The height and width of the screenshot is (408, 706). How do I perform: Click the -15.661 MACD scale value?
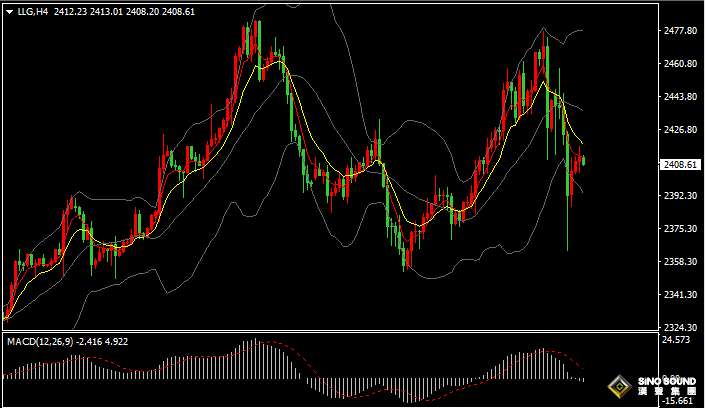click(677, 401)
